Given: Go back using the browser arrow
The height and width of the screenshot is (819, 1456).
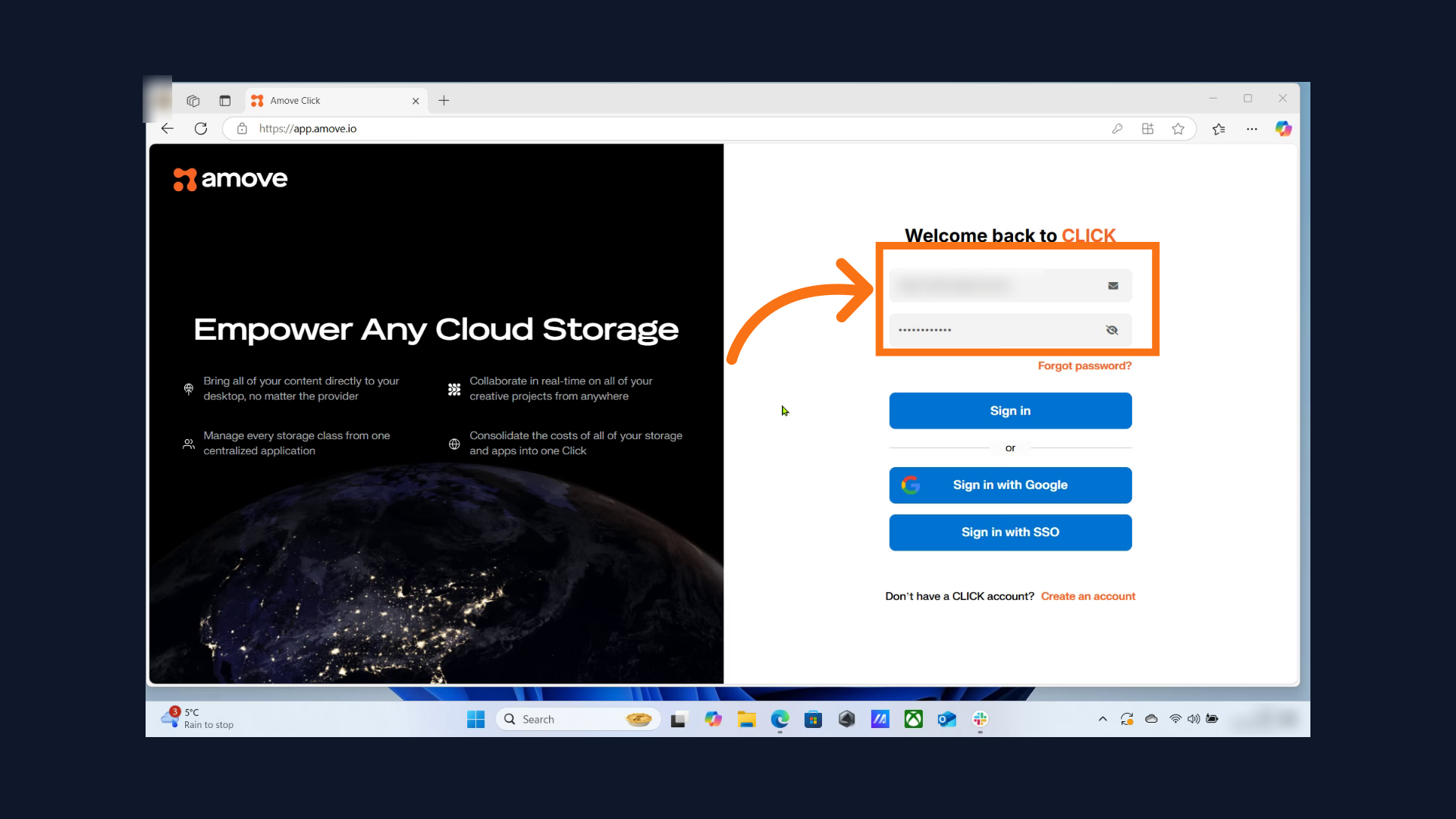Looking at the screenshot, I should click(x=168, y=129).
